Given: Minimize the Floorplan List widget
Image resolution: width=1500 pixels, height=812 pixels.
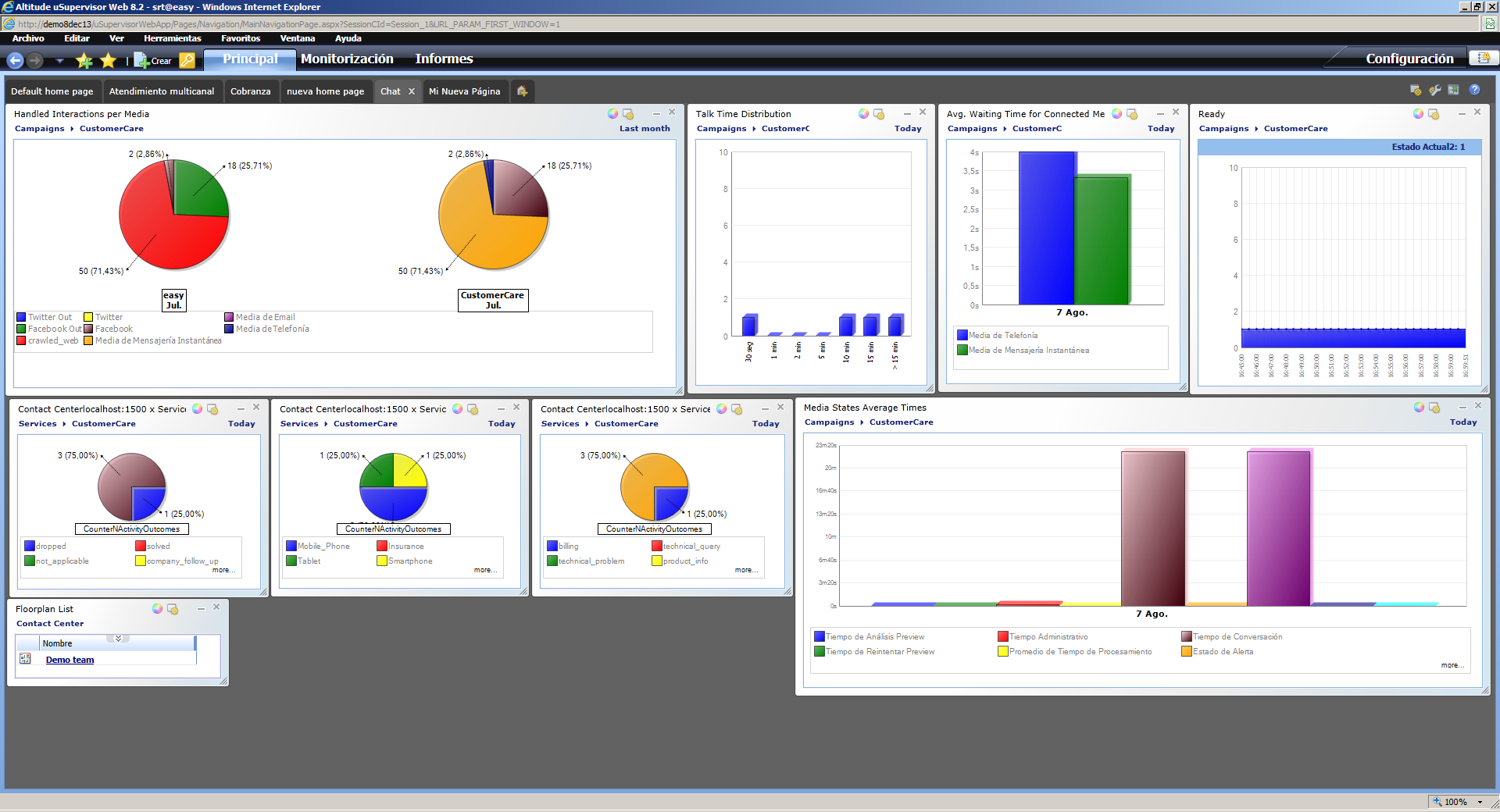Looking at the screenshot, I should pos(201,608).
